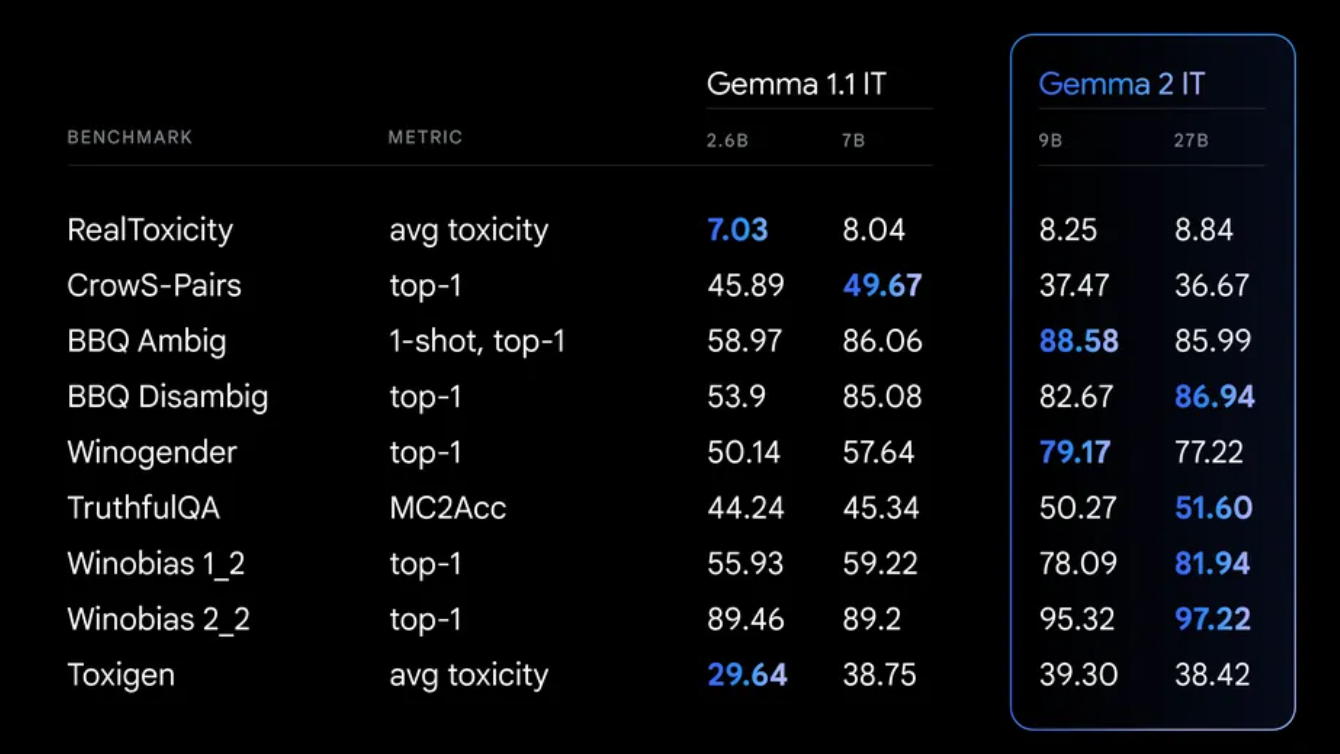Select the highlighted 88.58 BBQ Ambig value
The image size is (1340, 754).
coord(1078,342)
